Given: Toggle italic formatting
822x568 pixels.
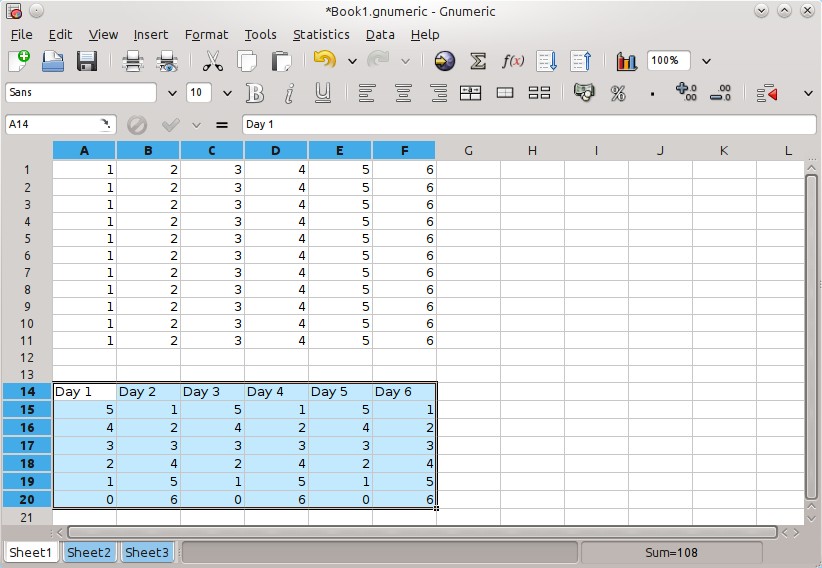Looking at the screenshot, I should click(289, 93).
